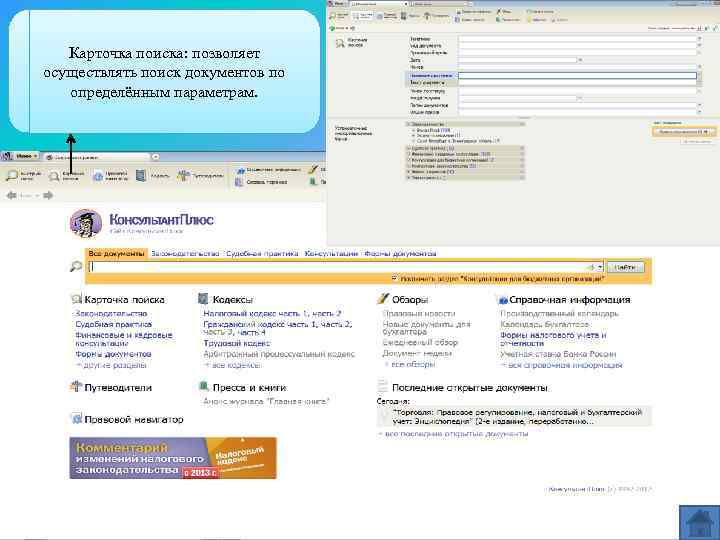Open Арбитражный процессуальный кодекс link
The image size is (720, 540).
click(x=279, y=354)
